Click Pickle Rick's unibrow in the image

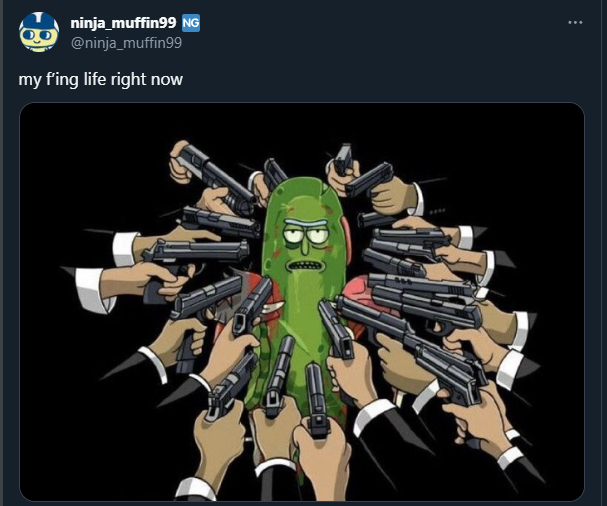306,224
